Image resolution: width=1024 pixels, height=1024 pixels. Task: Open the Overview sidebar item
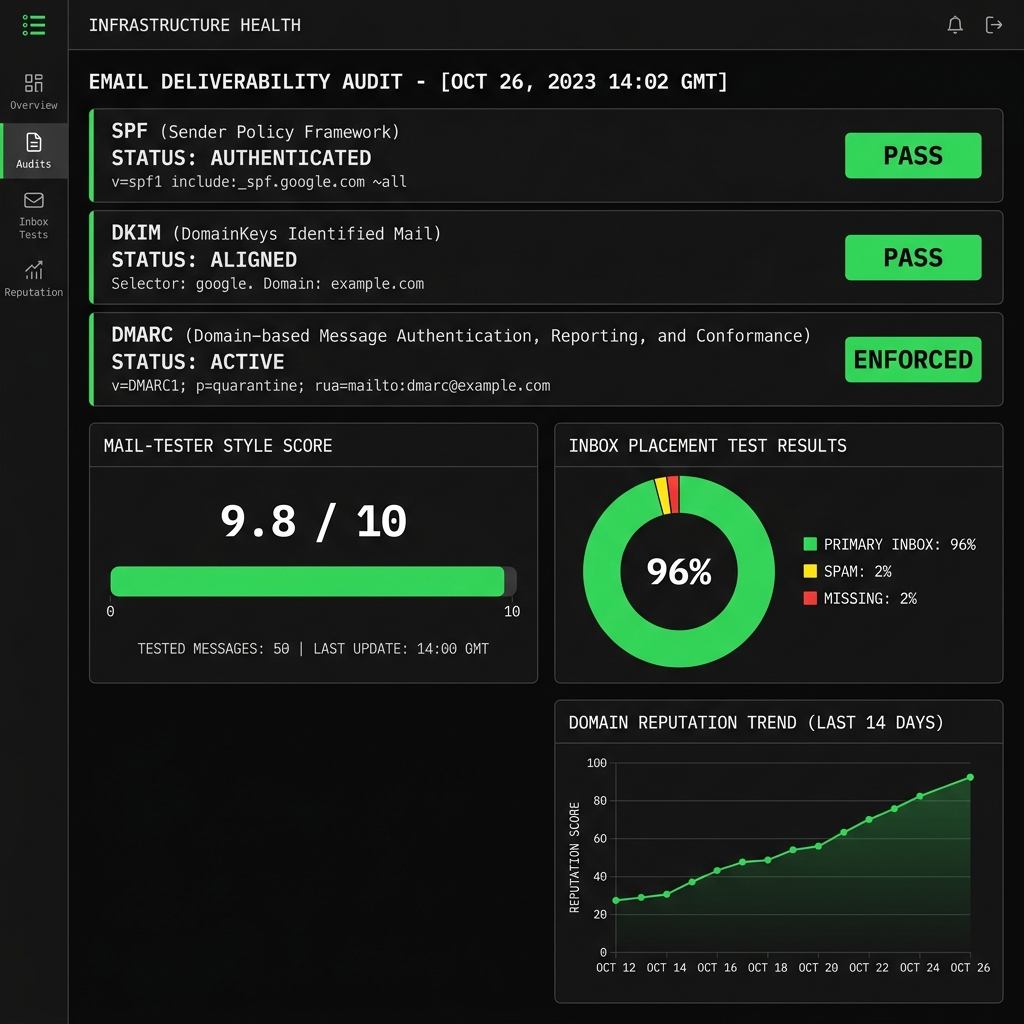click(34, 92)
